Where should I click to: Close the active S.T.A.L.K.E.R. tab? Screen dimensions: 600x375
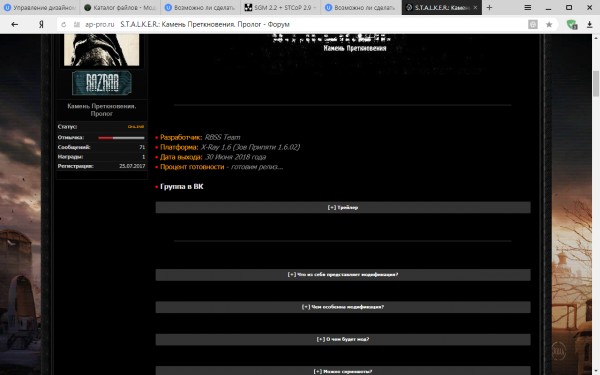pyautogui.click(x=475, y=7)
